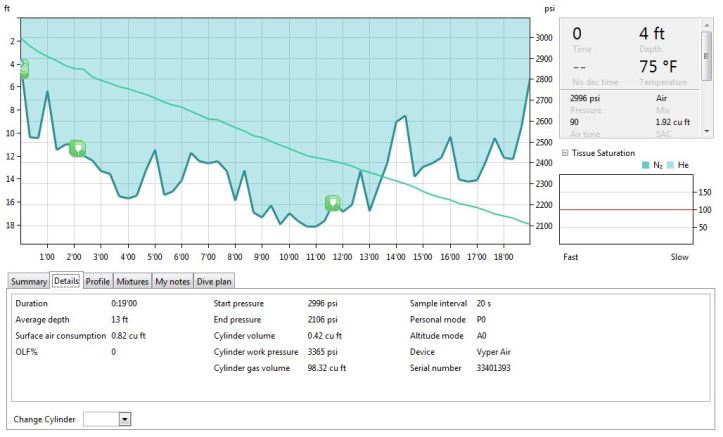The image size is (723, 437).
Task: Click the green marker at the dive start
Action: click(x=23, y=69)
